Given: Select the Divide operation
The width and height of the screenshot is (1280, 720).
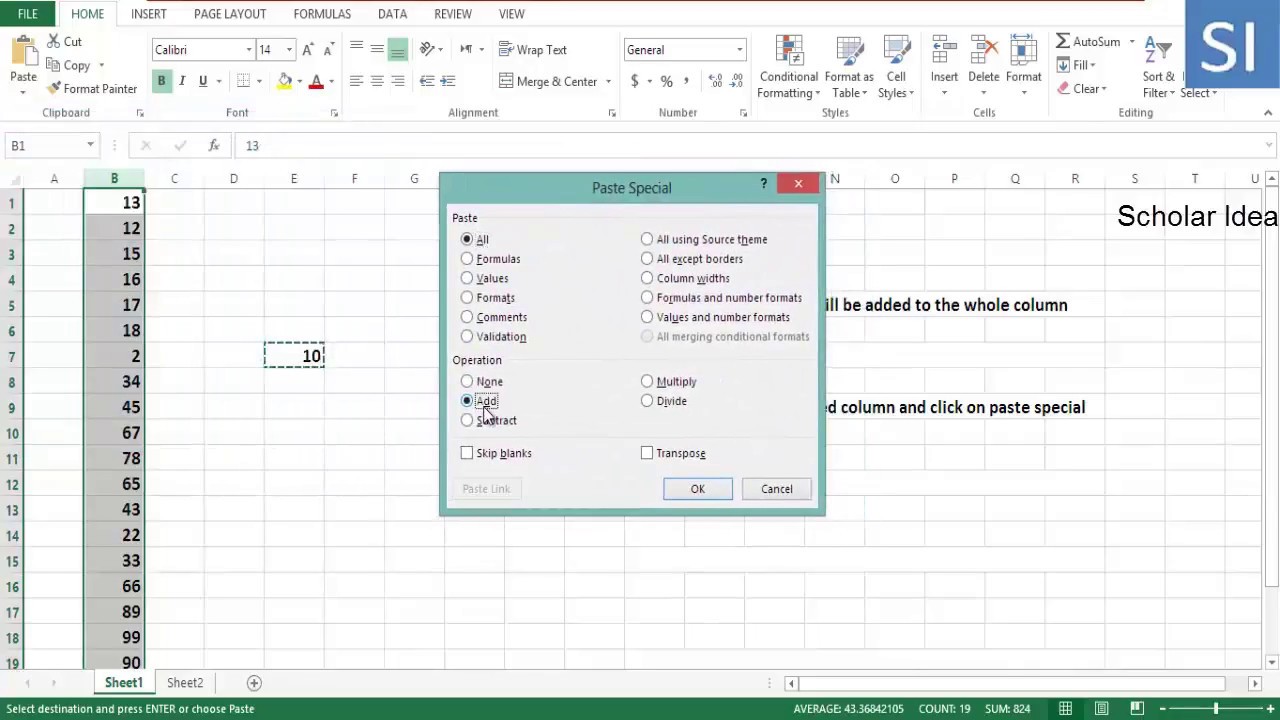Looking at the screenshot, I should click(647, 401).
